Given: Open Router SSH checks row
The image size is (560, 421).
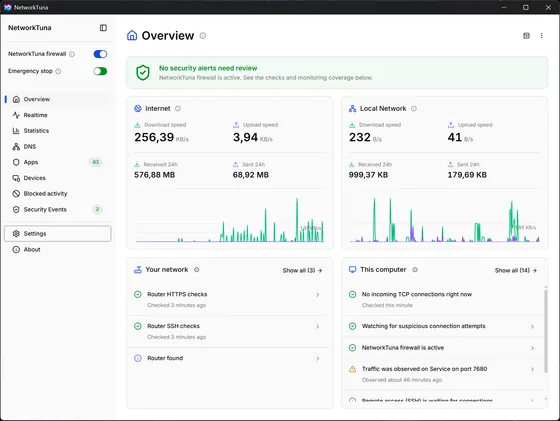Looking at the screenshot, I should pyautogui.click(x=228, y=331).
